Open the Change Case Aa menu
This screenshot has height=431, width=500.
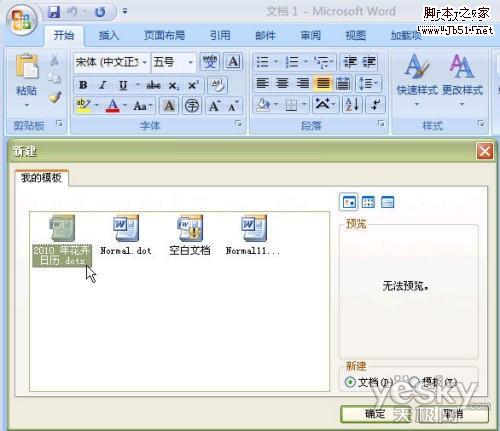pos(142,106)
